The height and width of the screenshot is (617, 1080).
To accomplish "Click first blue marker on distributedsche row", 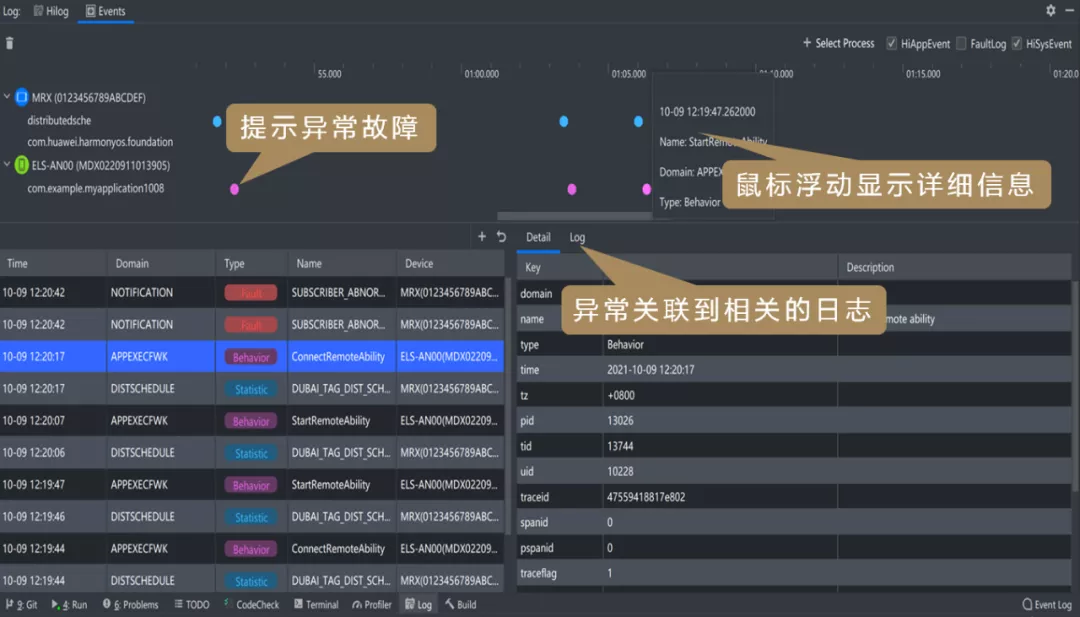I will click(x=217, y=121).
